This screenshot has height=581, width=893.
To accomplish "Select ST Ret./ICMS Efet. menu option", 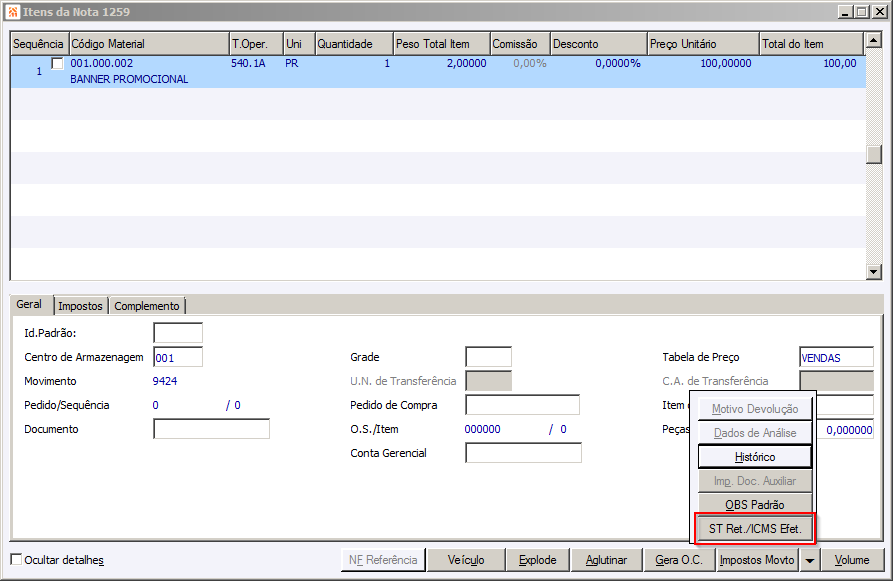I will pos(755,529).
